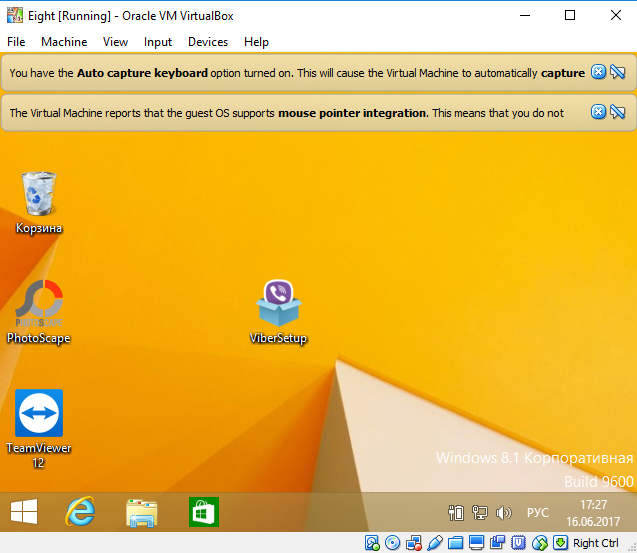Suppress future Auto capture keyboard messages

click(x=618, y=72)
